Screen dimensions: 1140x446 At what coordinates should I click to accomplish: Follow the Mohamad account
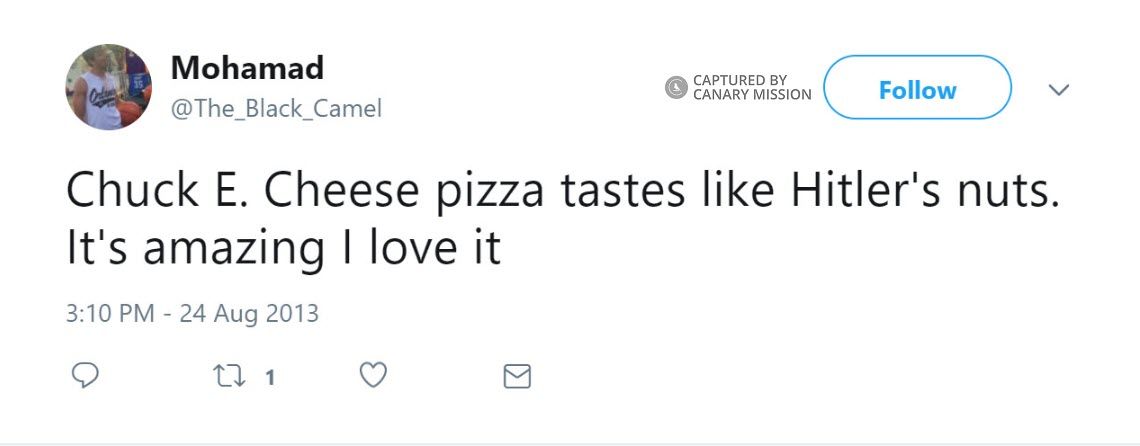pos(917,90)
